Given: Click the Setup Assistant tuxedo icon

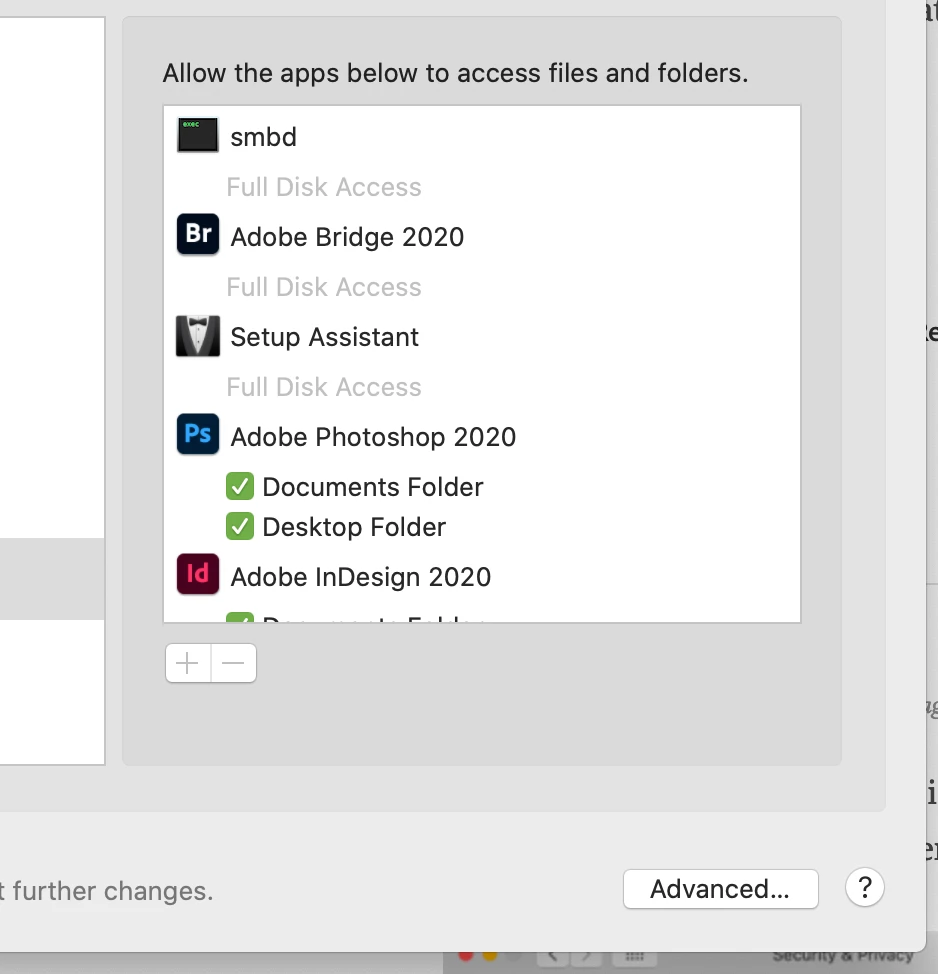Looking at the screenshot, I should [198, 336].
